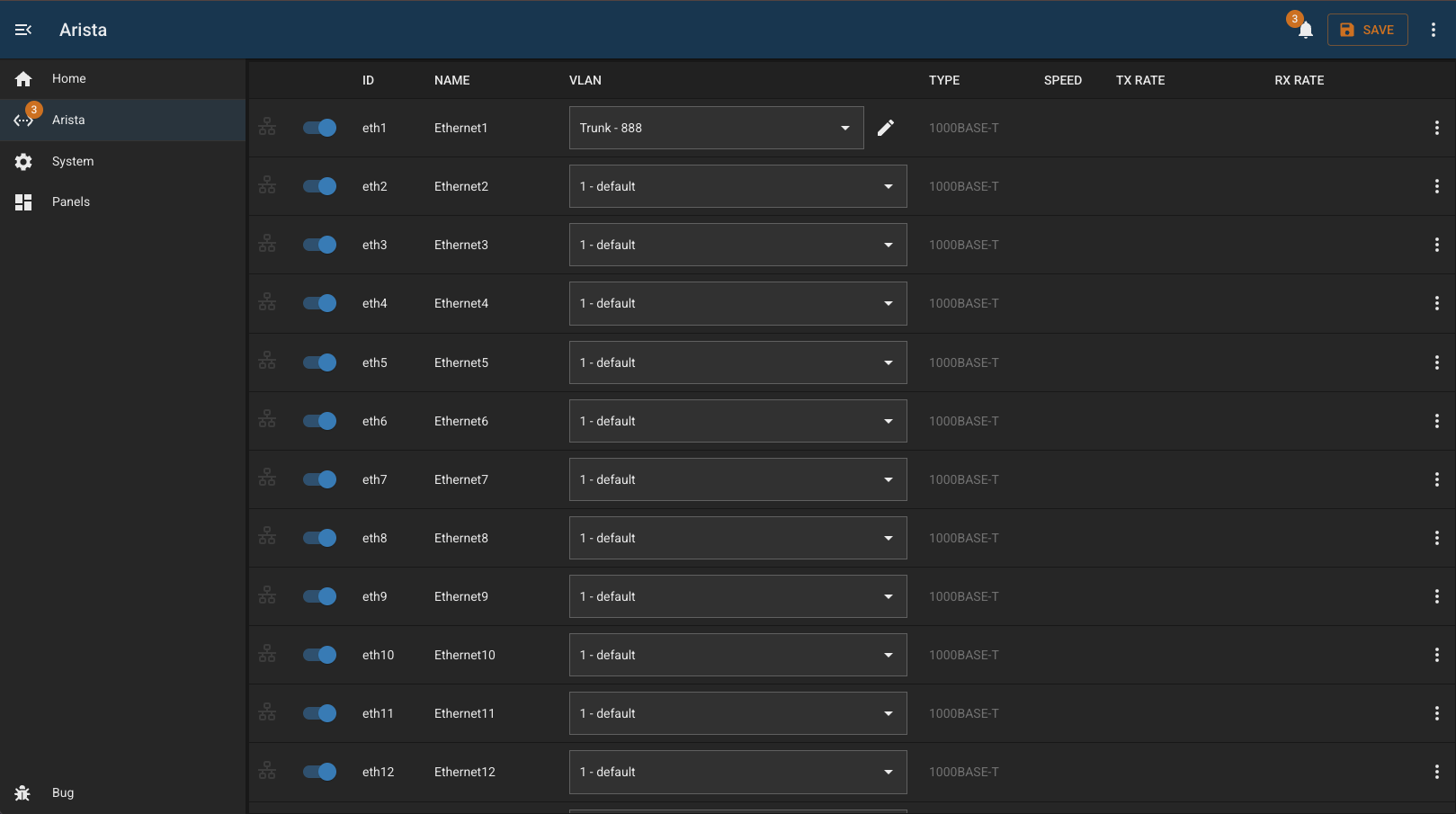Select the edit pencil next to Trunk - 888

pos(886,128)
